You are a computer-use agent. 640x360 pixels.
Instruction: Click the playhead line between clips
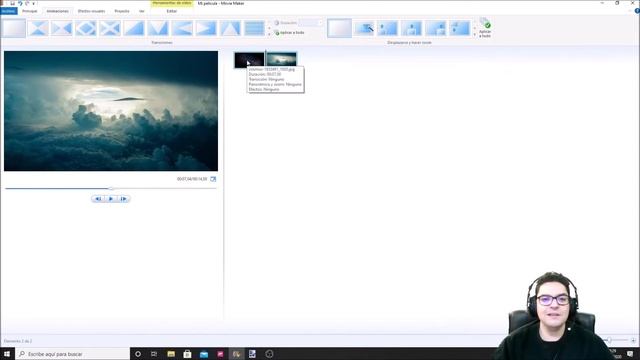[265, 60]
